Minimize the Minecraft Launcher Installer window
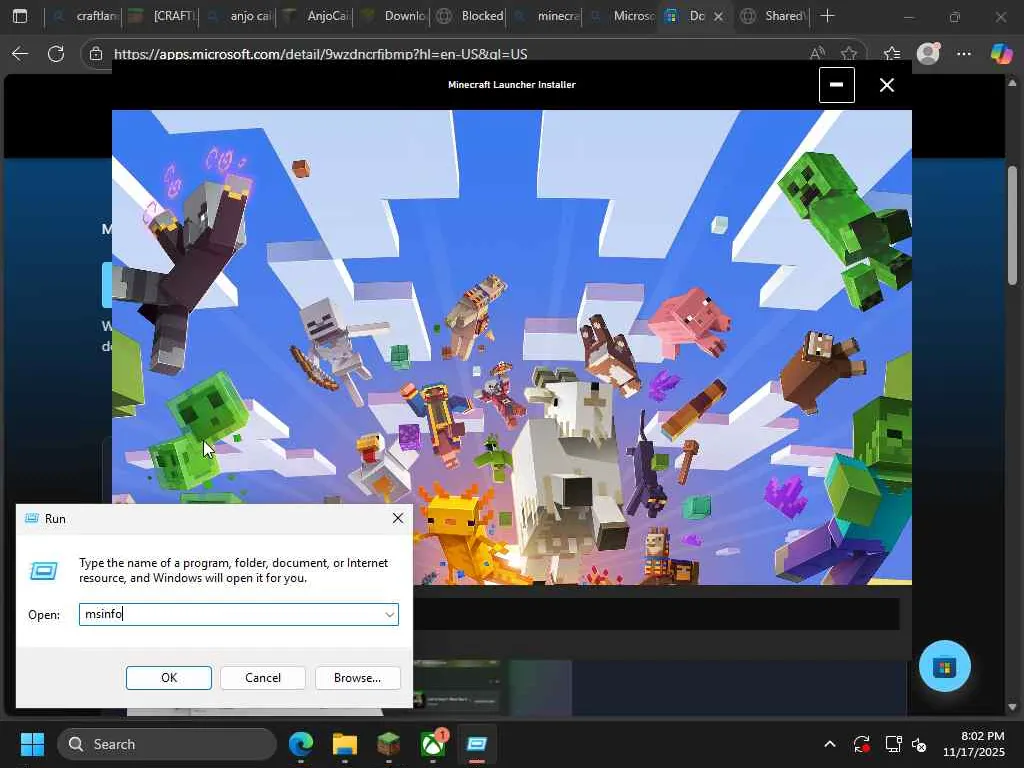Viewport: 1024px width, 768px height. pyautogui.click(x=837, y=85)
